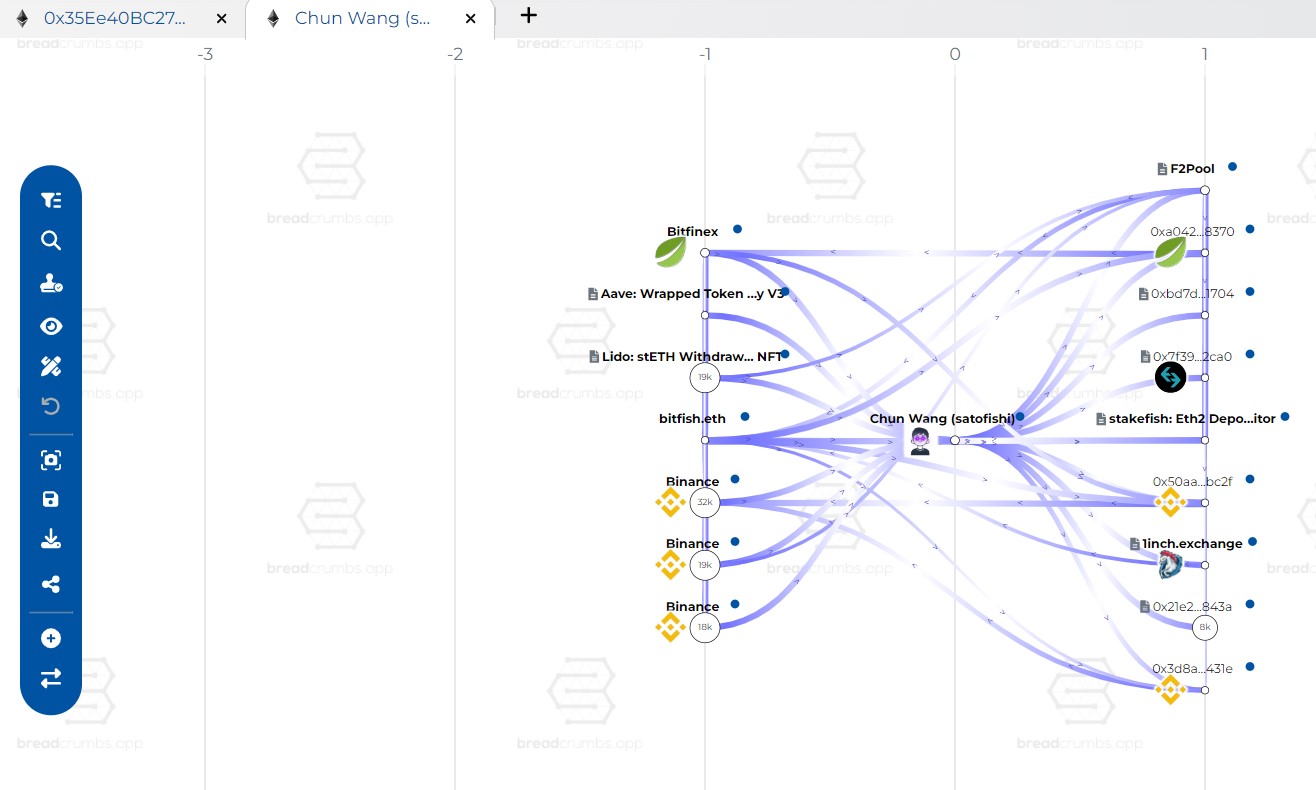1316x790 pixels.
Task: Save the graph using the floppy disk icon
Action: tap(51, 499)
